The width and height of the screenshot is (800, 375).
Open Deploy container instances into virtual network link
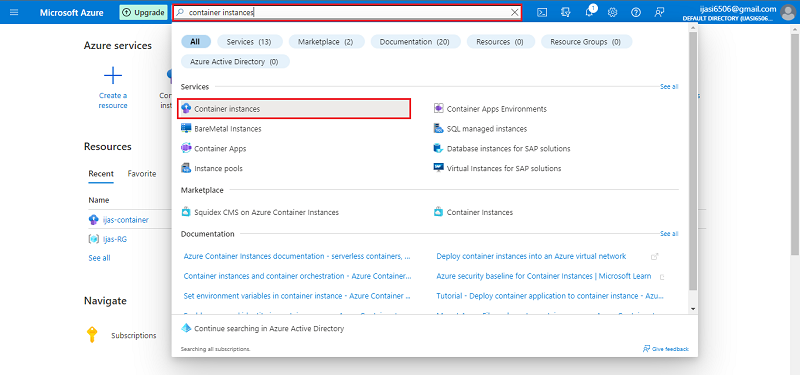point(531,256)
